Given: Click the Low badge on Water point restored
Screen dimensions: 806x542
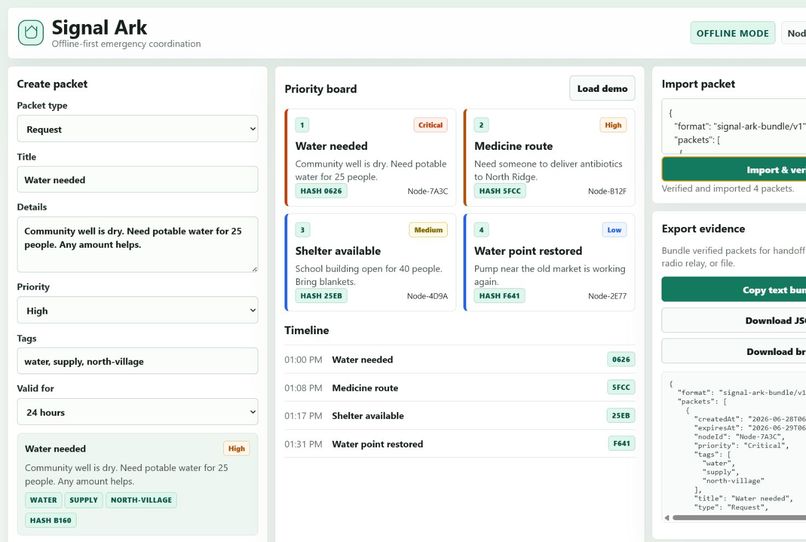Looking at the screenshot, I should coord(614,230).
